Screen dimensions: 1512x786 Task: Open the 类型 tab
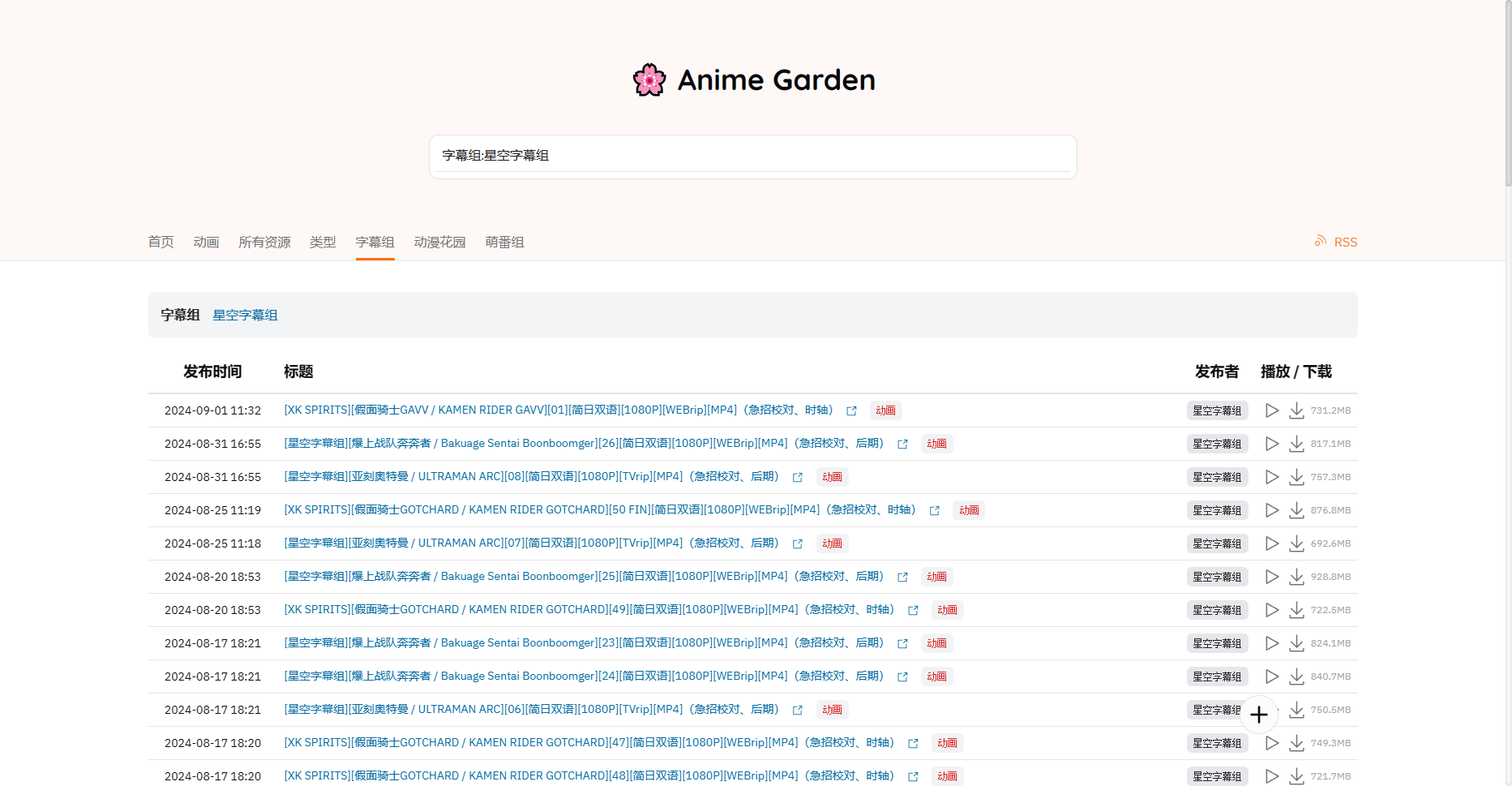click(323, 242)
